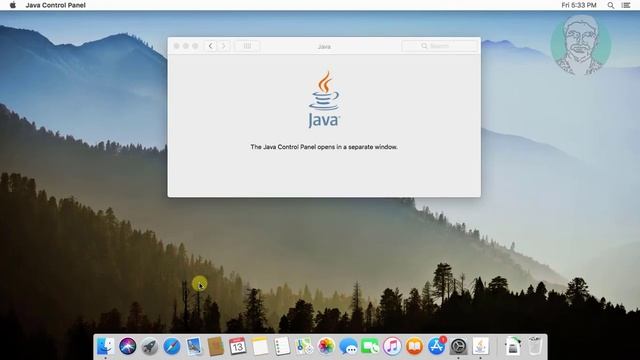Open Messages speech bubble icon in dock
This screenshot has height=360, width=640.
click(348, 347)
